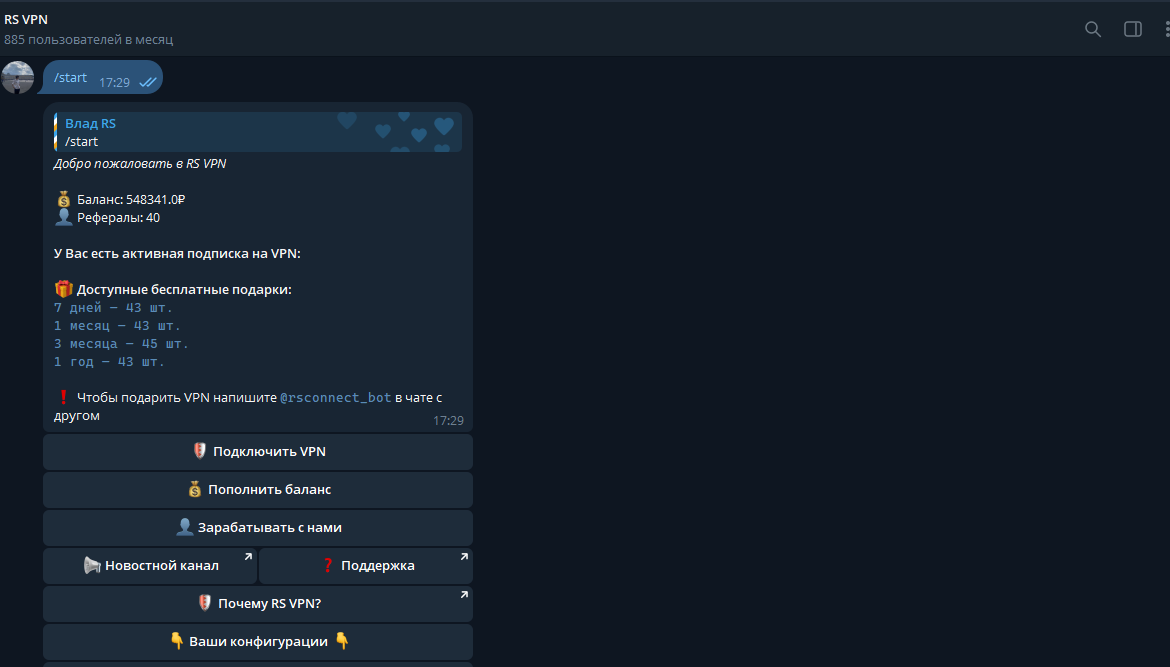Copy the '7 дней — 43 шт.' line
This screenshot has width=1170, height=667.
(113, 307)
